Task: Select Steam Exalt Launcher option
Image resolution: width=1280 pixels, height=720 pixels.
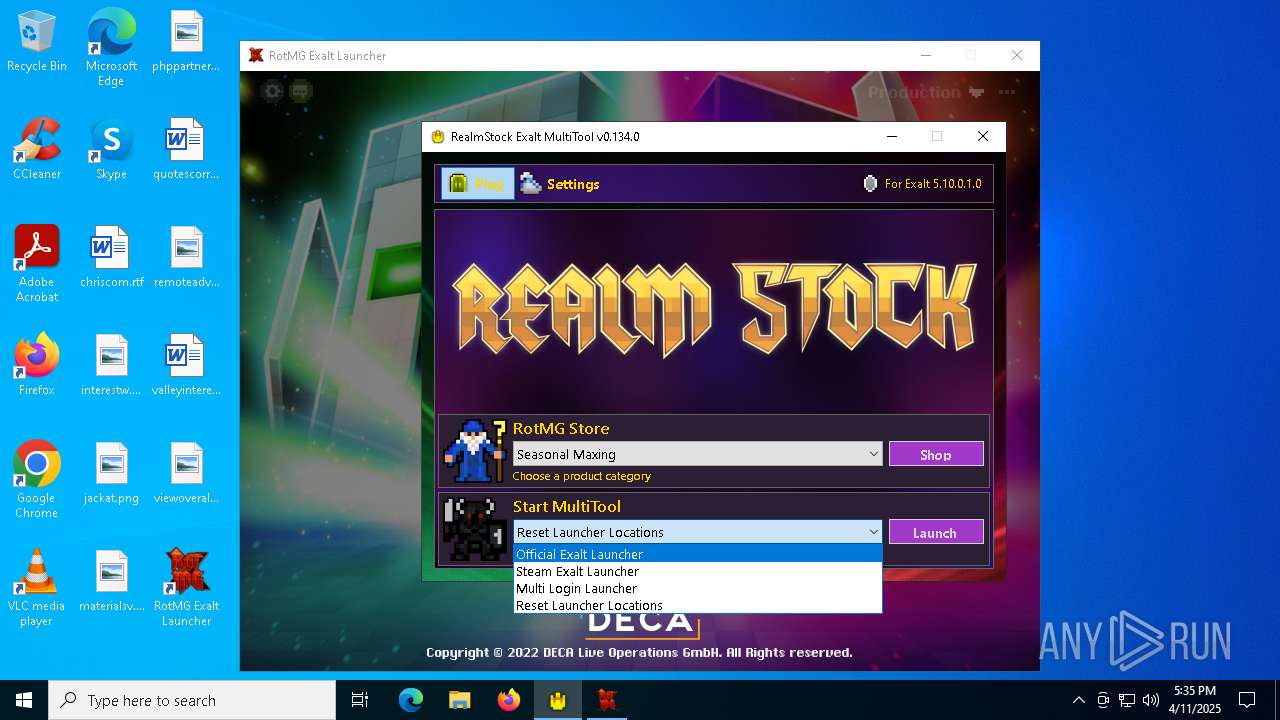Action: point(698,571)
